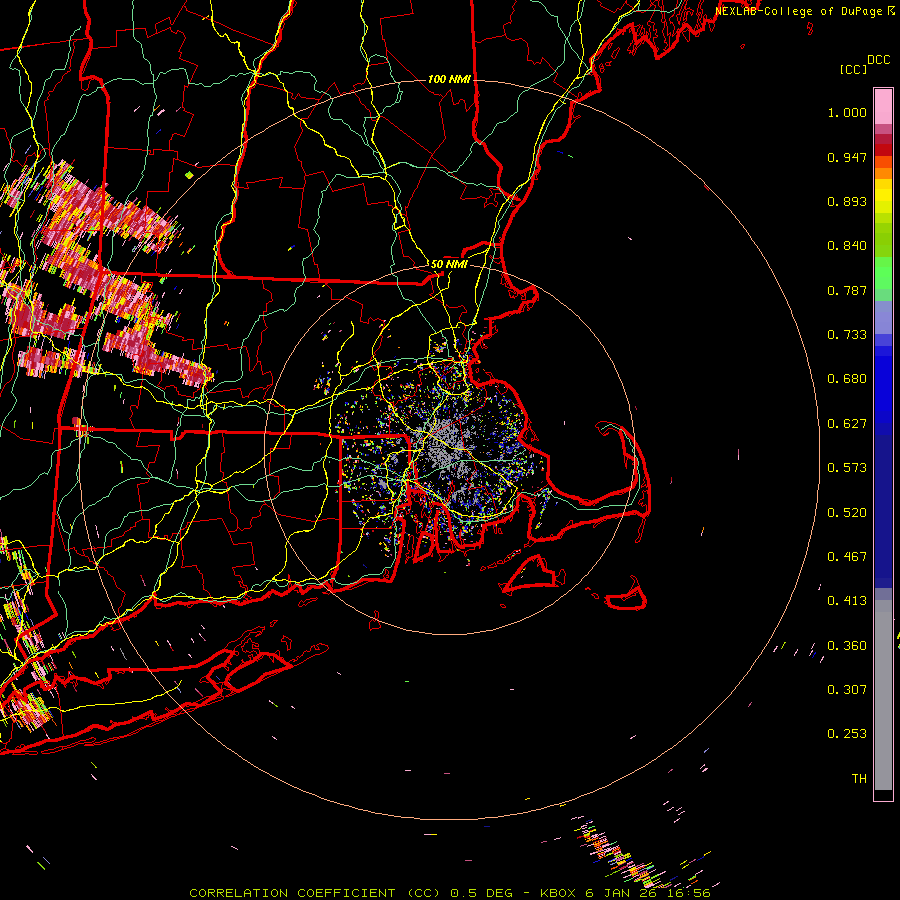Click the 0.893 legend value
The height and width of the screenshot is (900, 900).
(x=847, y=201)
